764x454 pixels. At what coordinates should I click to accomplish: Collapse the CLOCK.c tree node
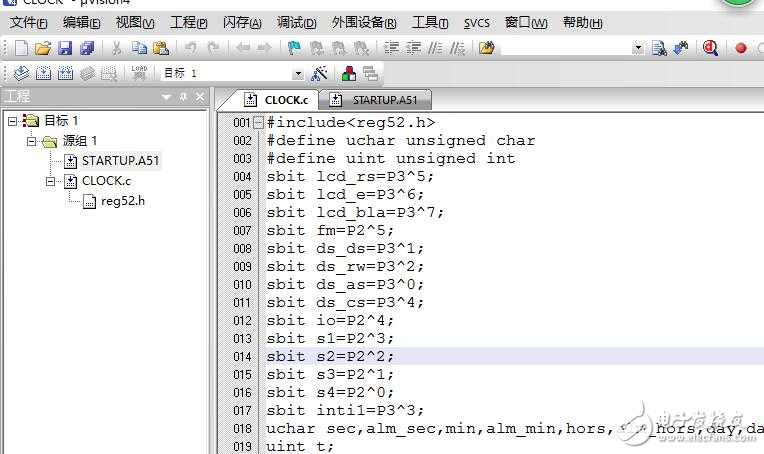[51, 181]
